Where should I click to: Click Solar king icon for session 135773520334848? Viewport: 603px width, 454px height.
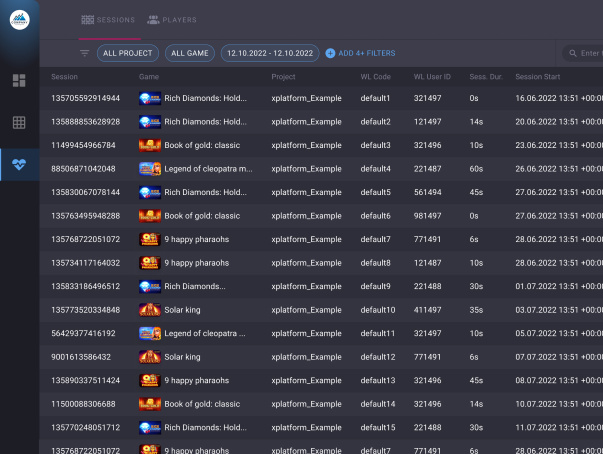tap(149, 310)
